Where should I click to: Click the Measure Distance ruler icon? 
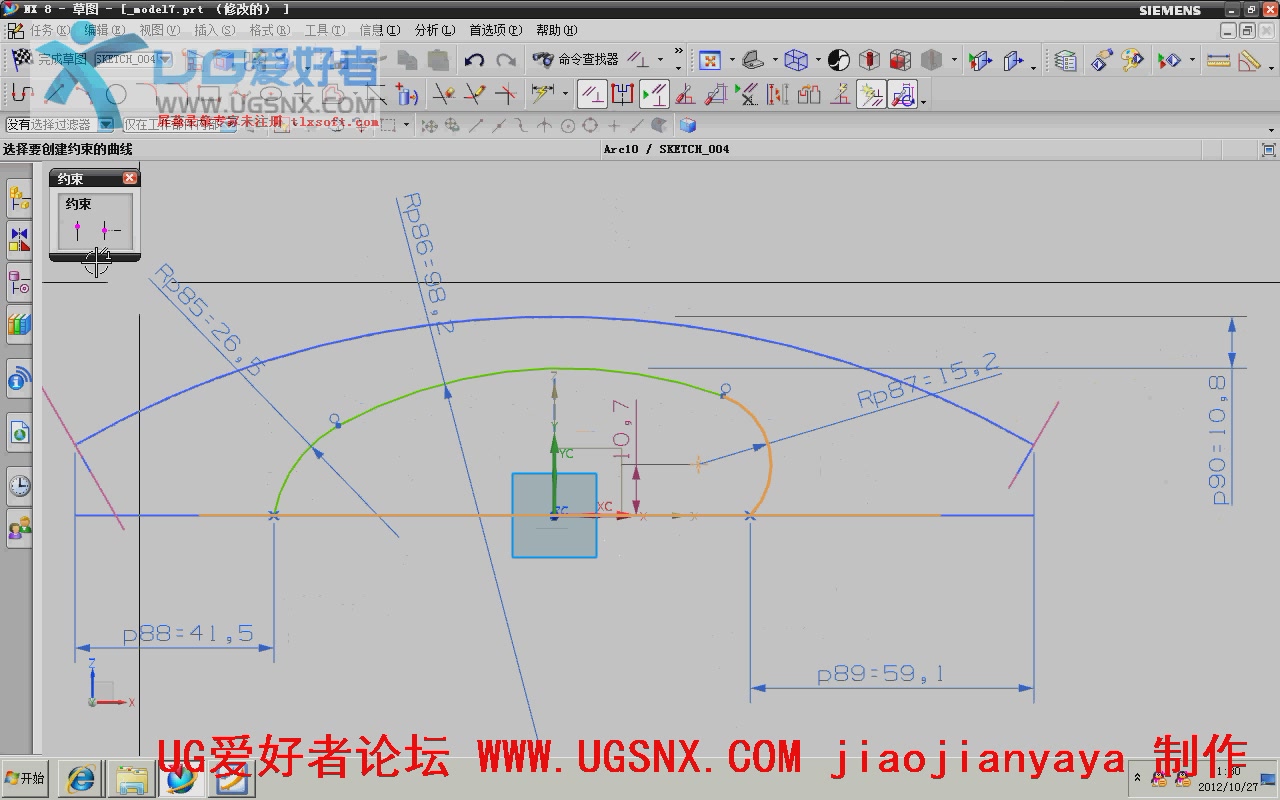1218,60
